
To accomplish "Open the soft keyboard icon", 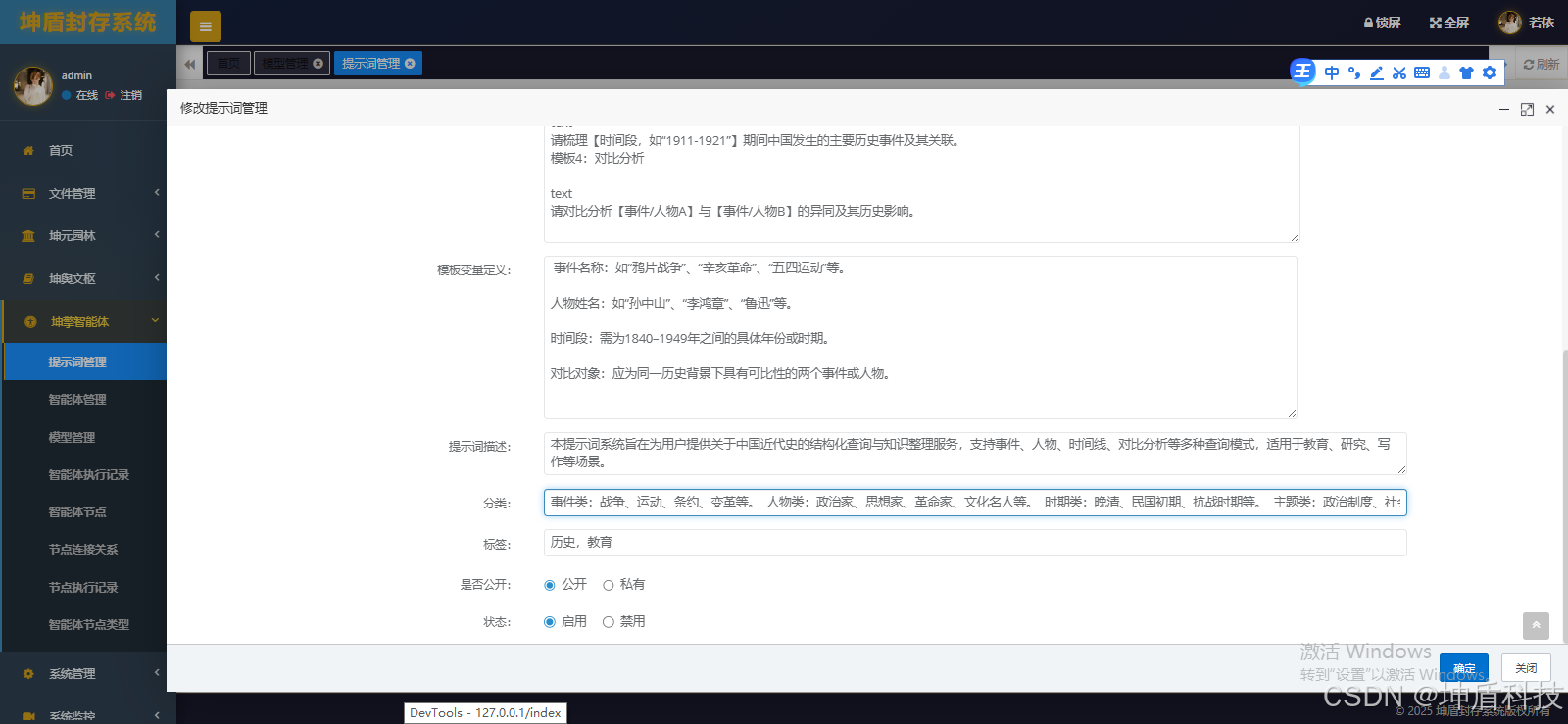I will pyautogui.click(x=1422, y=72).
